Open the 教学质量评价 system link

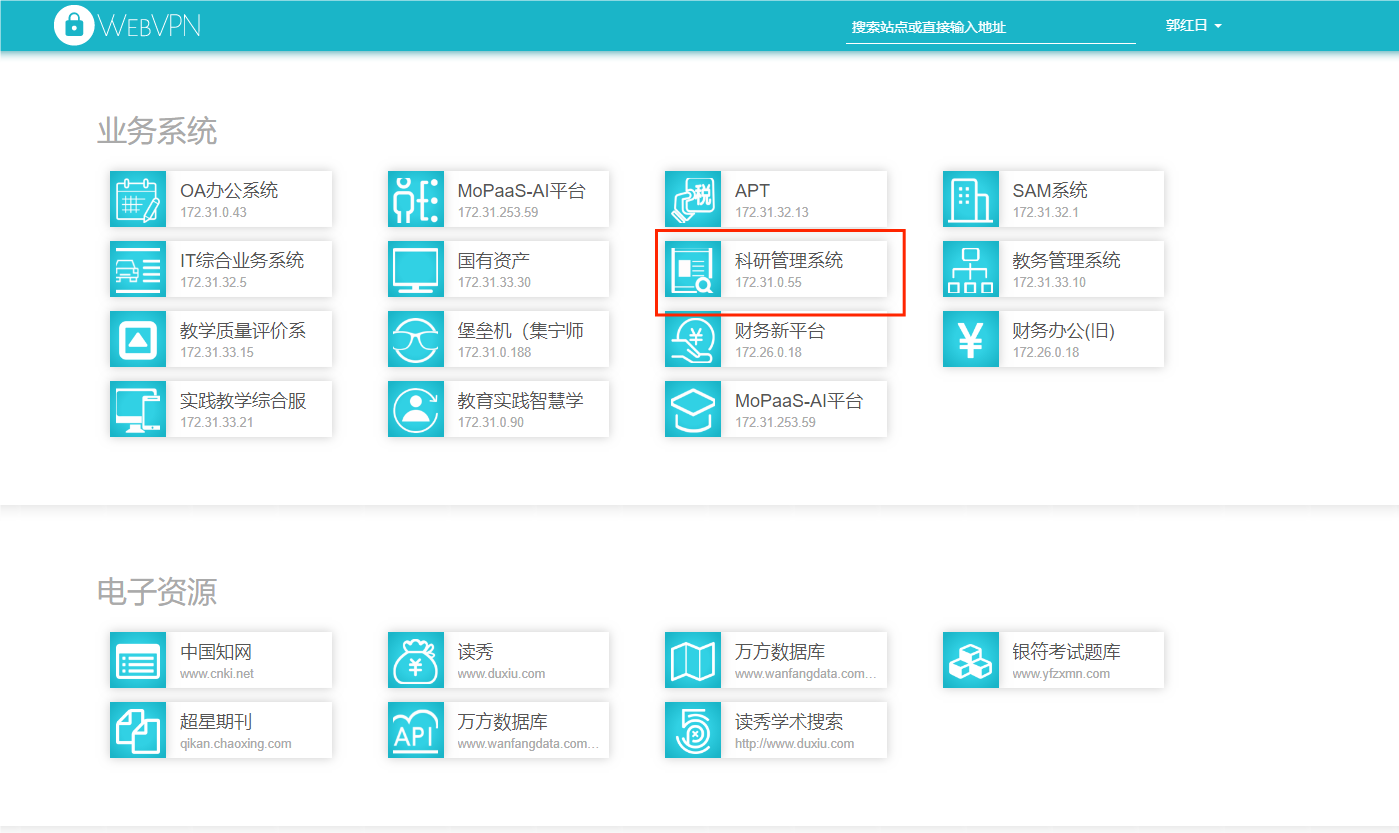point(243,331)
